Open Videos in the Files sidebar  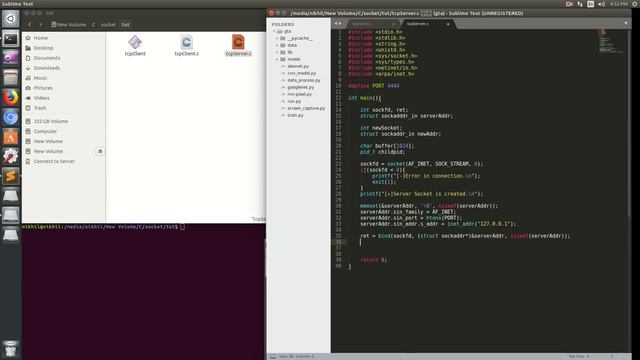[x=64, y=98]
